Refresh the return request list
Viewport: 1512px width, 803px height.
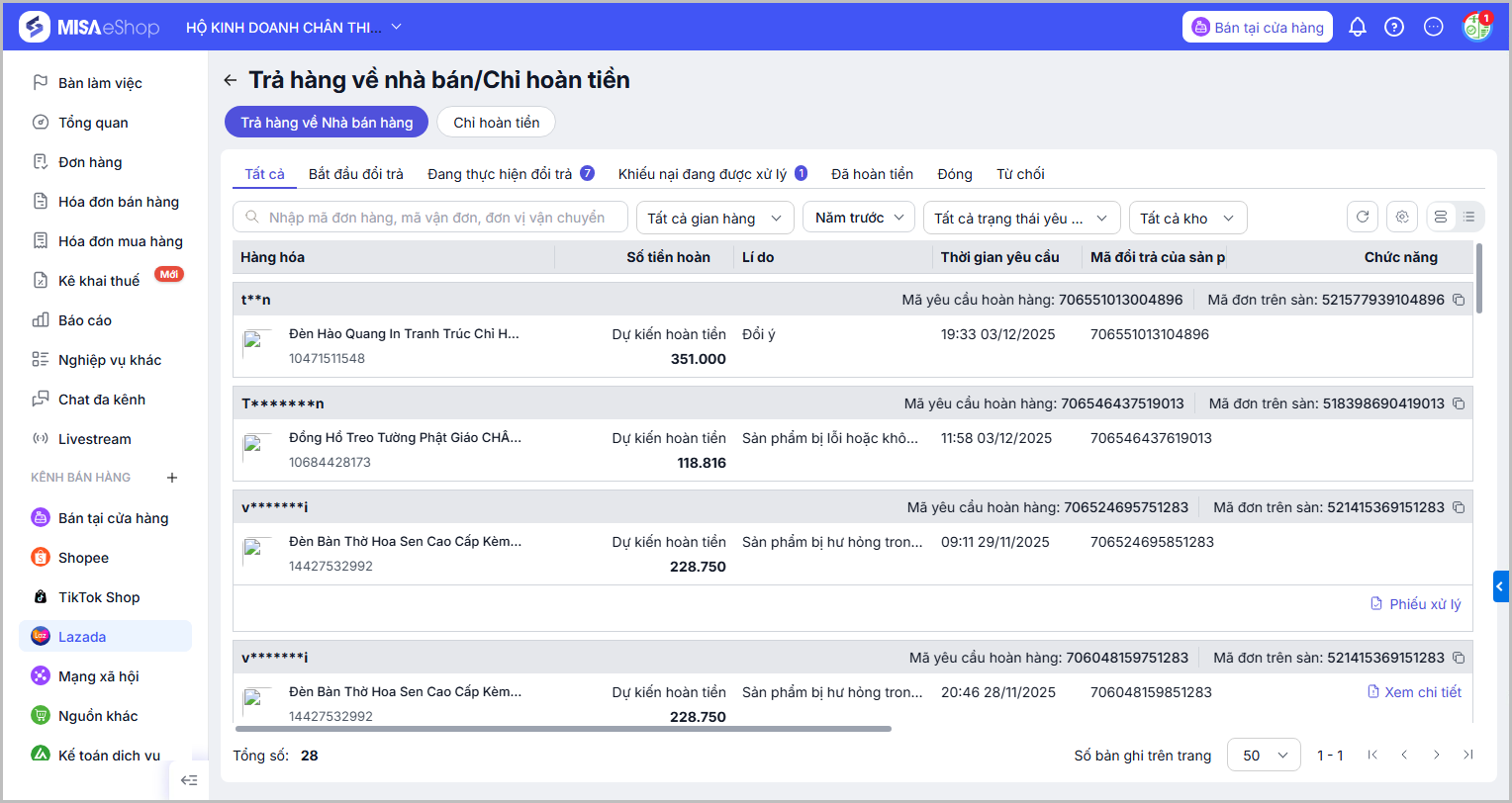tap(1363, 218)
